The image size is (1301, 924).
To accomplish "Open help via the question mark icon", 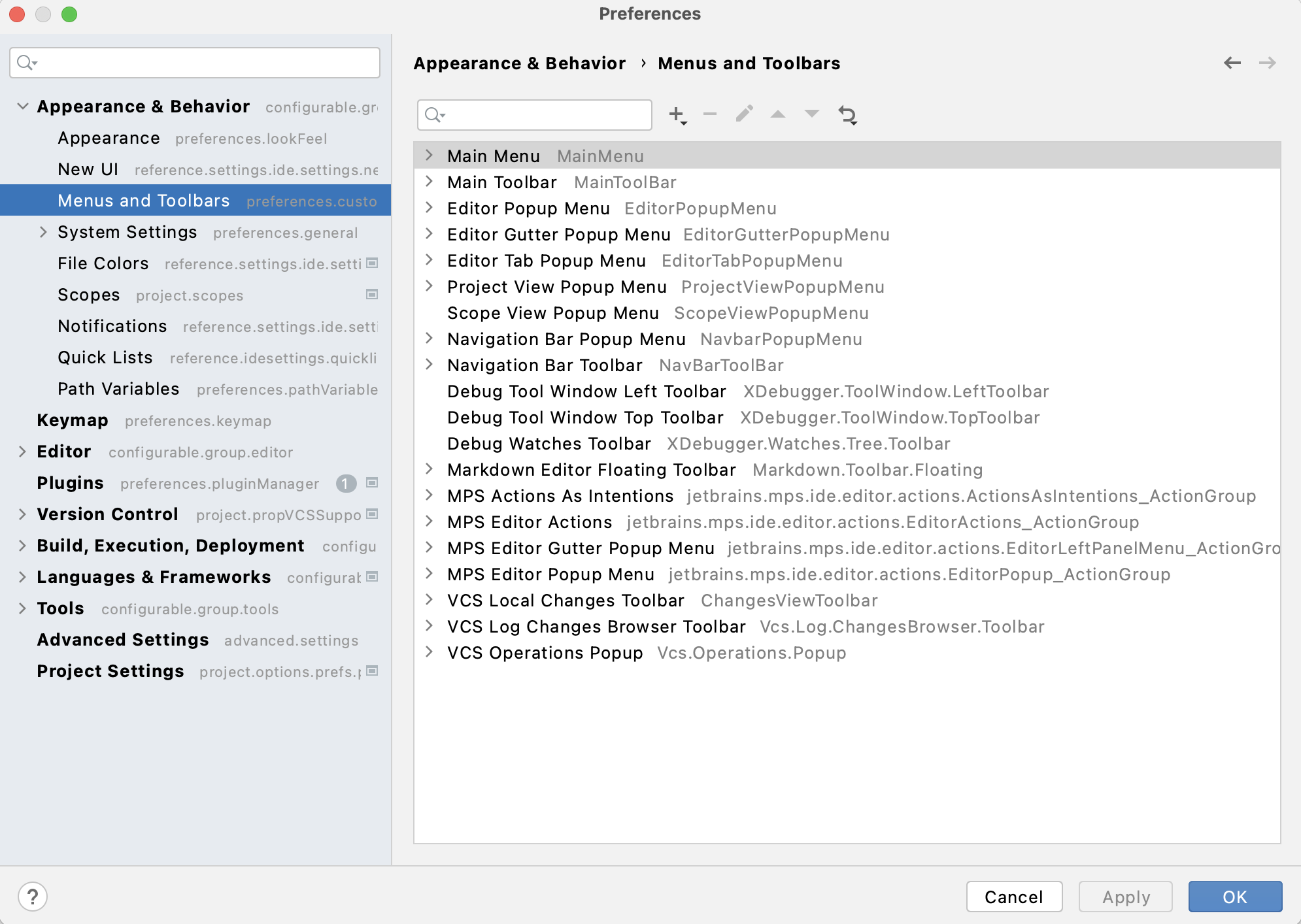I will pos(32,897).
